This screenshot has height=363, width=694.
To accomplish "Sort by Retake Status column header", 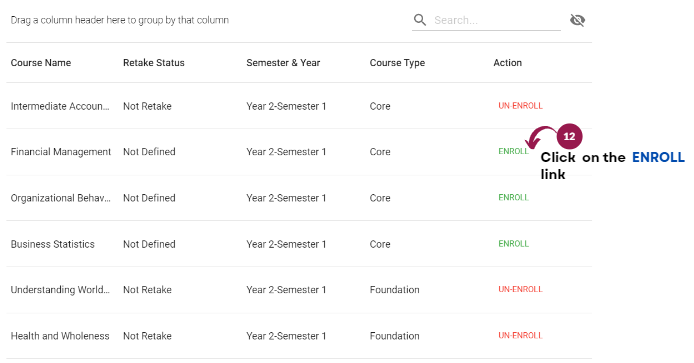I will coord(154,63).
